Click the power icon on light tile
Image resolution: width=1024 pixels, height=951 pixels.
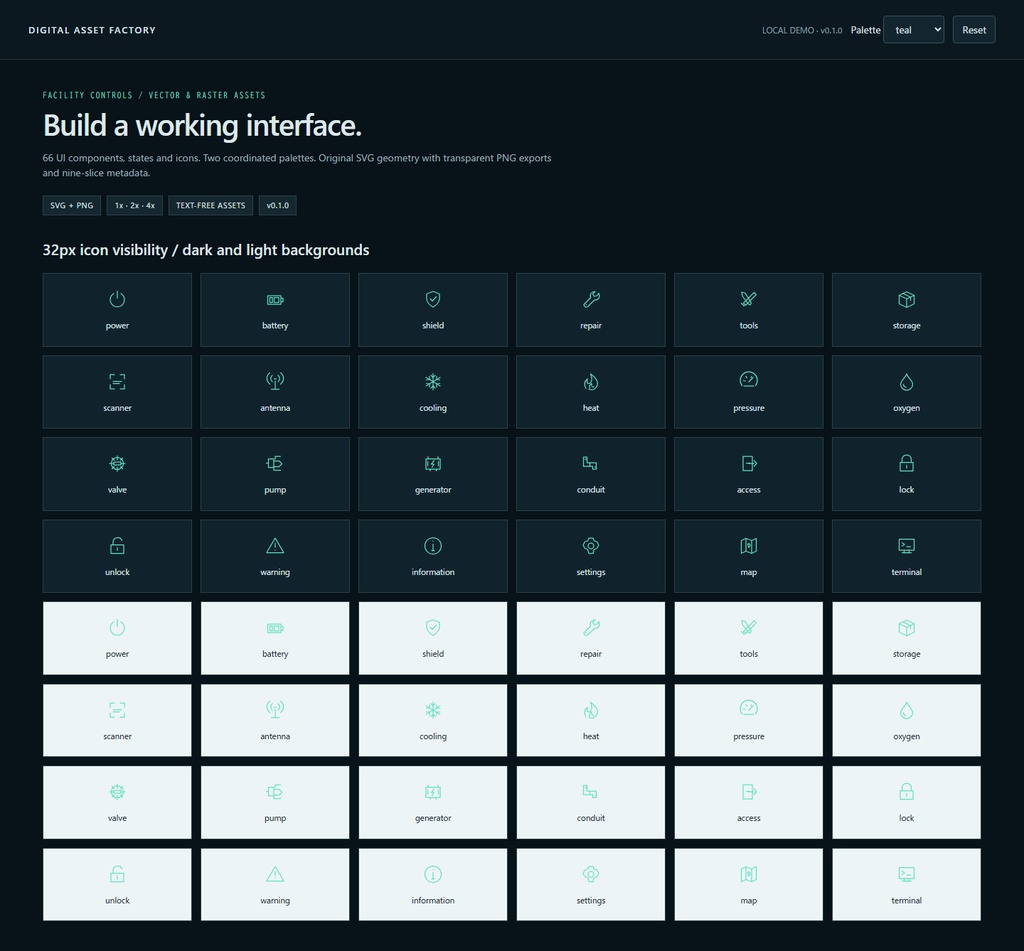point(117,628)
